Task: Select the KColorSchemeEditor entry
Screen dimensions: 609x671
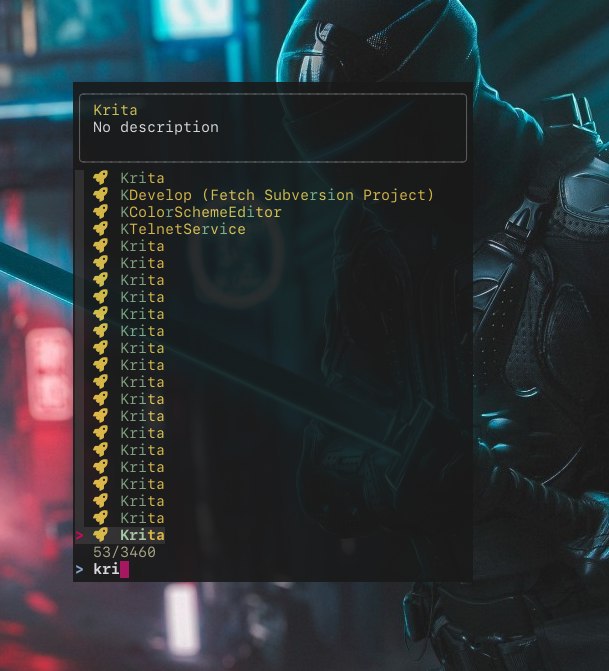Action: pyautogui.click(x=201, y=212)
